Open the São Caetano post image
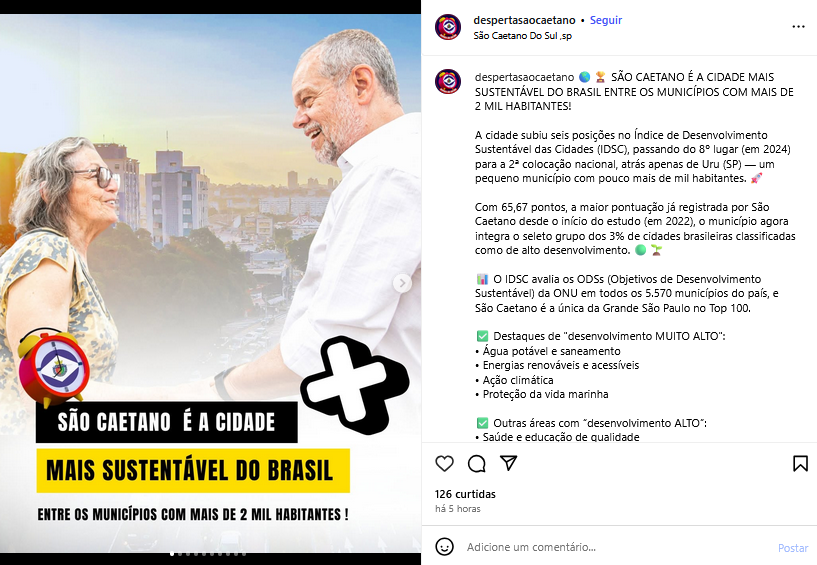The height and width of the screenshot is (565, 817). tap(211, 283)
